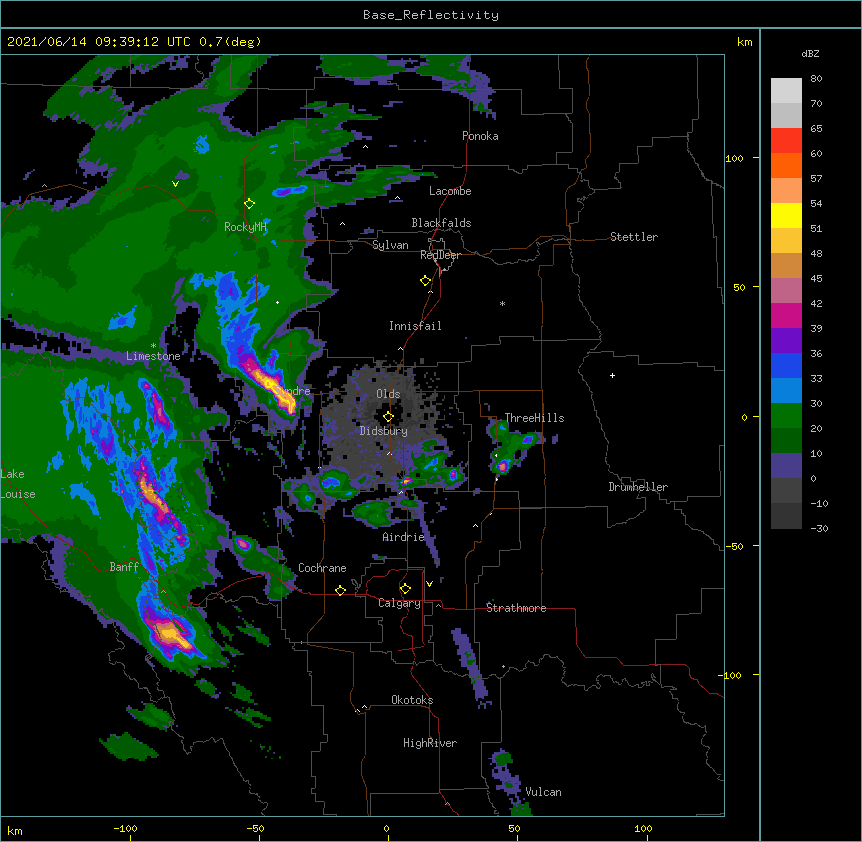Click the yellow diamond marker below Cochrane
This screenshot has height=842, width=862.
click(340, 591)
